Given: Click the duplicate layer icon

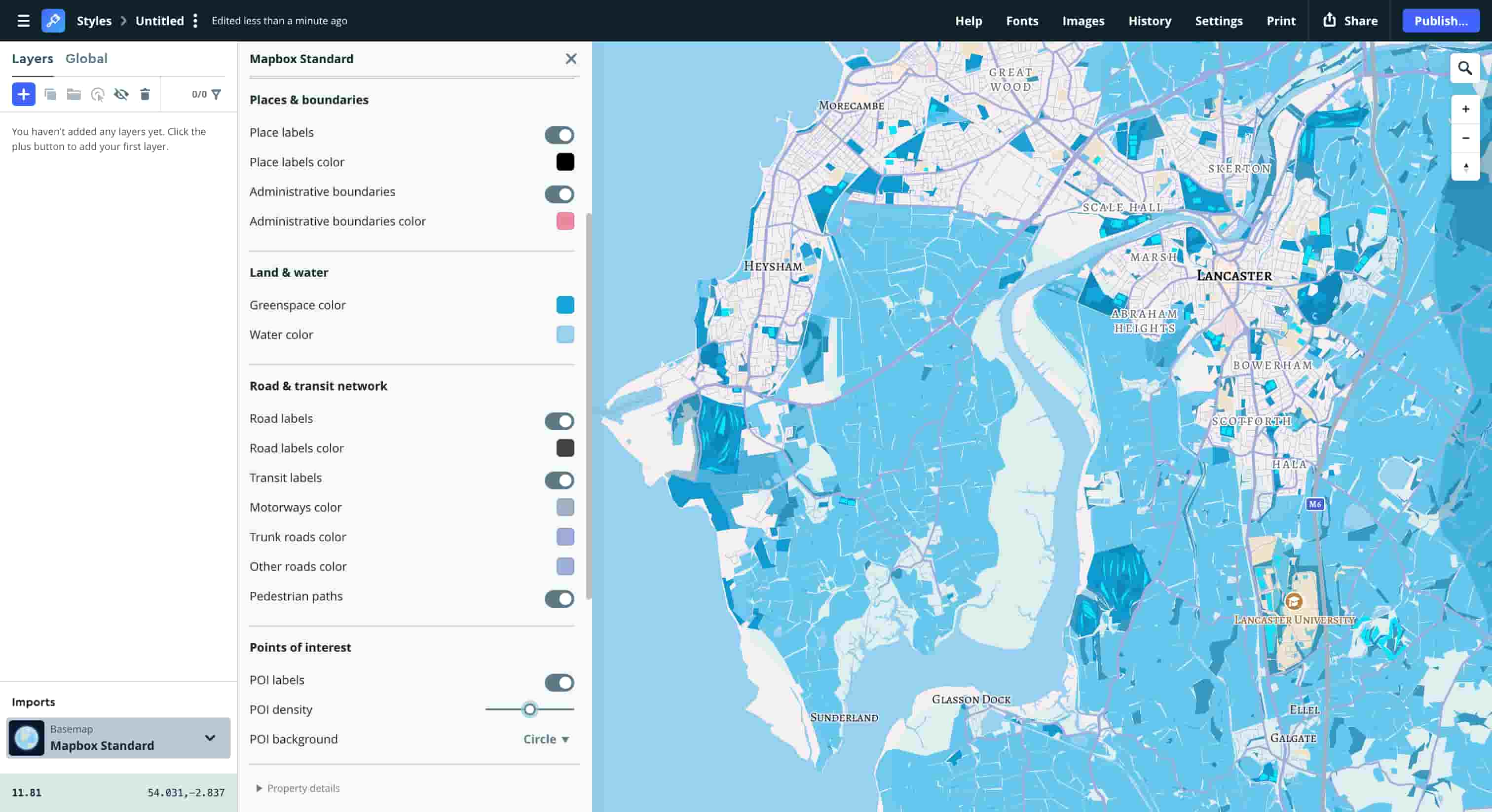Looking at the screenshot, I should pyautogui.click(x=50, y=94).
